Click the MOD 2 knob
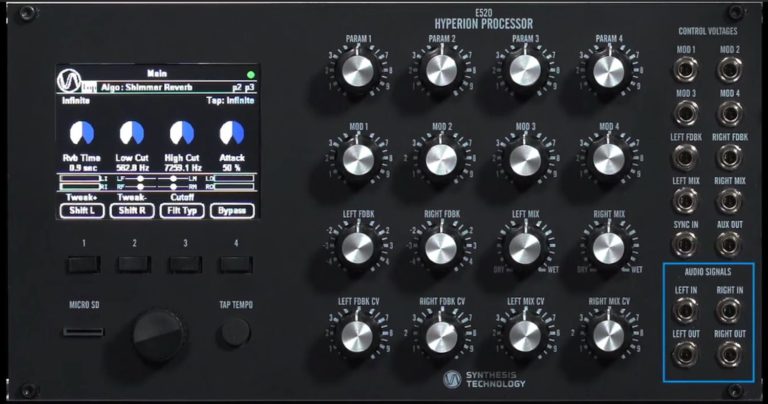 442,160
